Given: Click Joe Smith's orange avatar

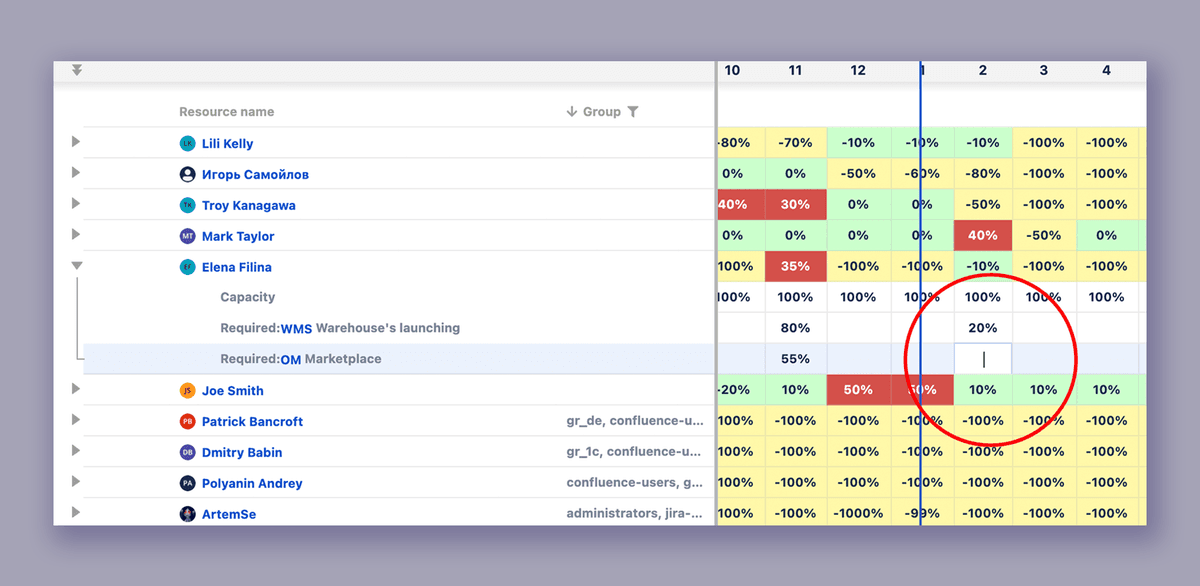Looking at the screenshot, I should (187, 391).
